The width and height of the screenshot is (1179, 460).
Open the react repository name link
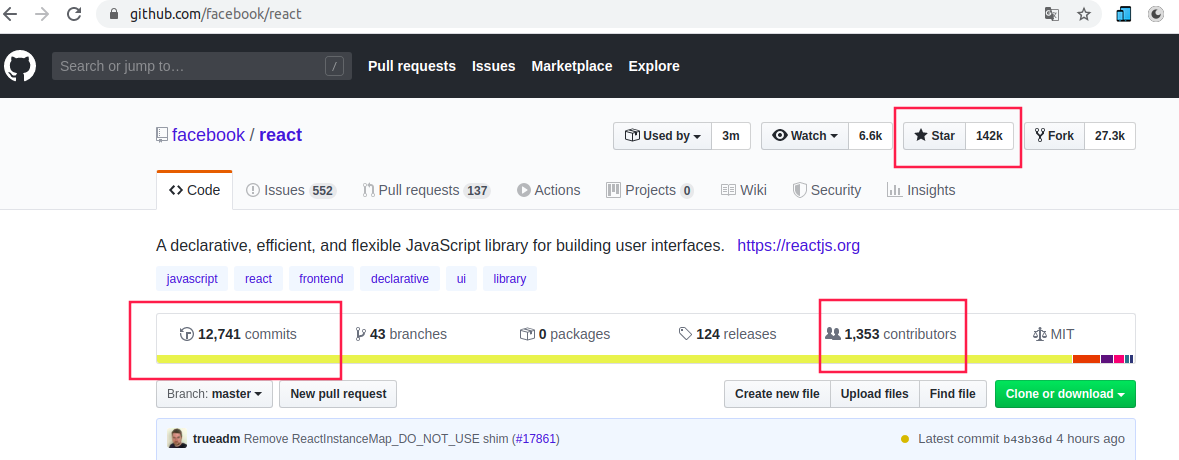pos(280,135)
